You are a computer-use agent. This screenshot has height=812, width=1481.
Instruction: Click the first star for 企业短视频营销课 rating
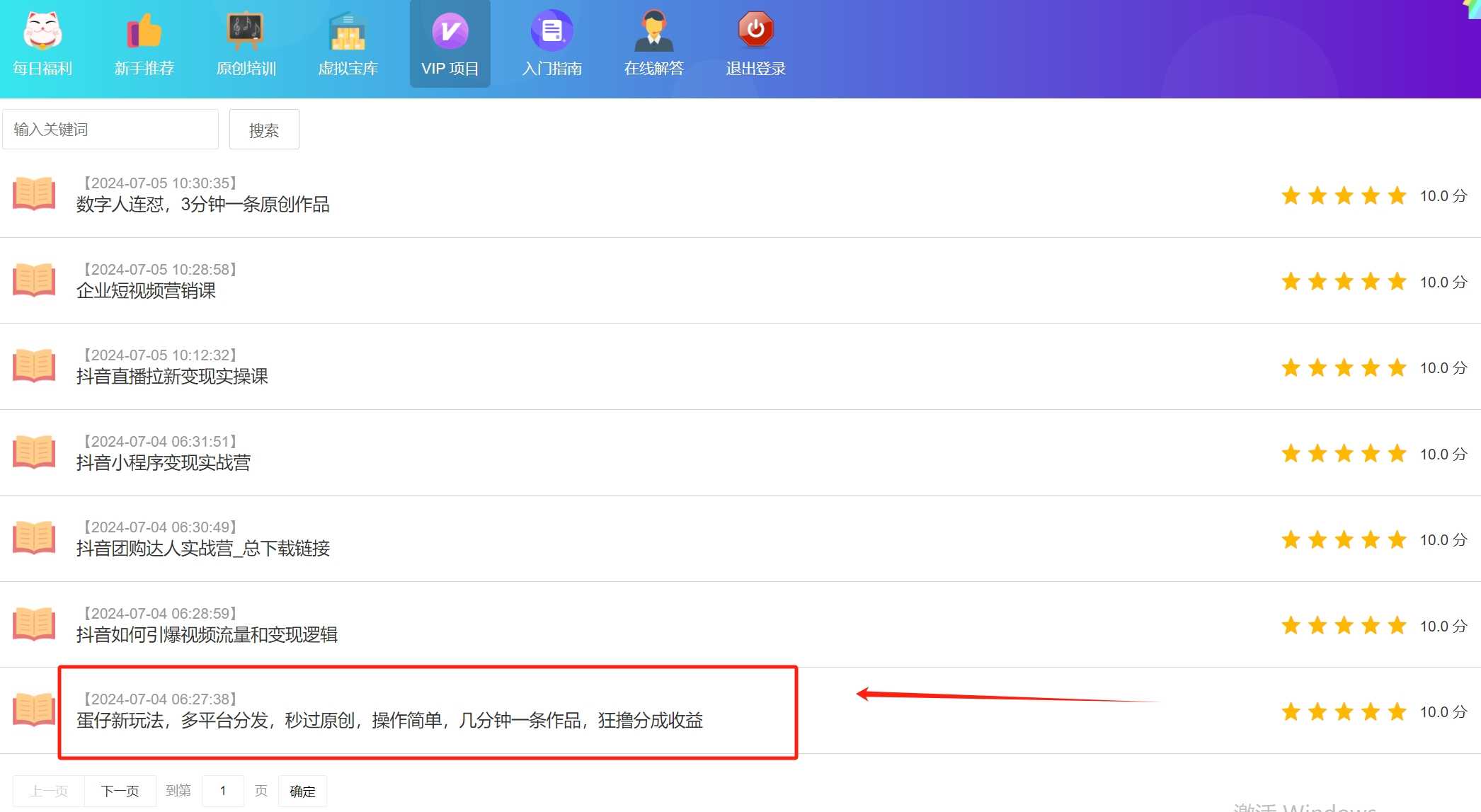click(1291, 282)
